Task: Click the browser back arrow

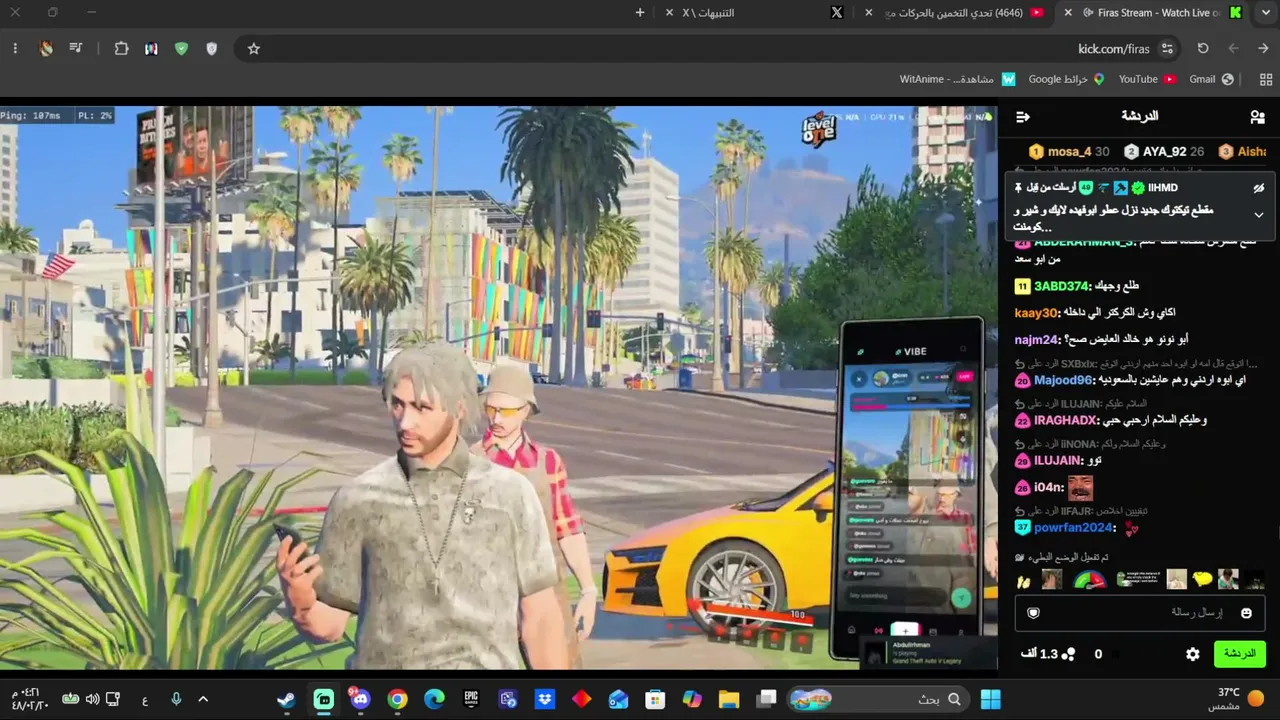Action: [x=1233, y=48]
